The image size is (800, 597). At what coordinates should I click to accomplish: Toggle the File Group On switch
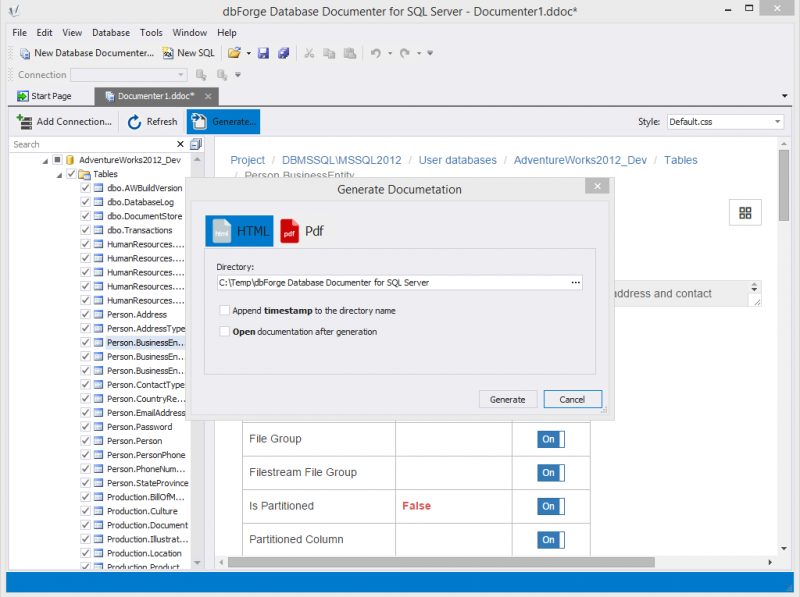click(x=551, y=439)
